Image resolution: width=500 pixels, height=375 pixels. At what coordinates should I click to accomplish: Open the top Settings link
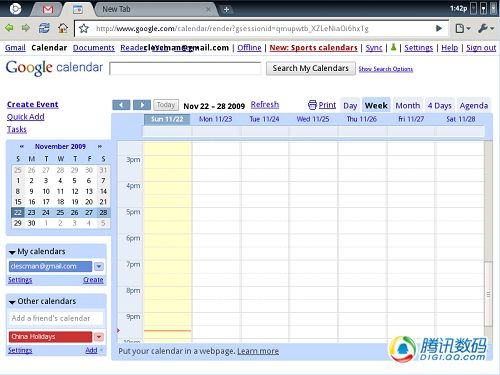[419, 48]
